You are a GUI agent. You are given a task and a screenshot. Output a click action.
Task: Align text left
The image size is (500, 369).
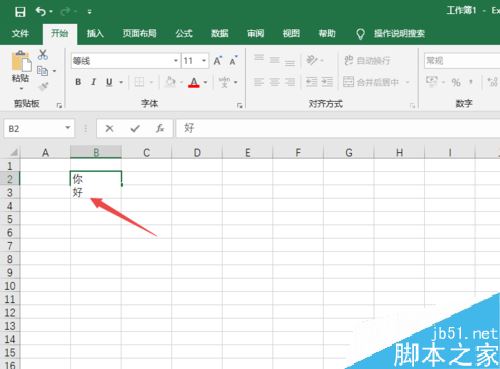click(259, 82)
